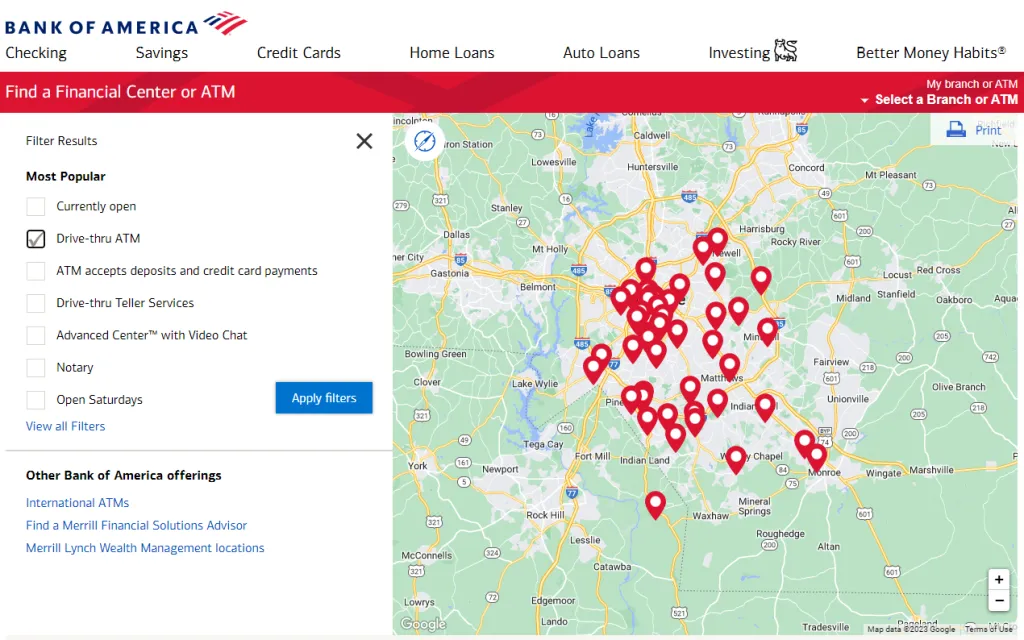Uncheck the Drive-thru ATM filter
1024x640 pixels.
click(35, 239)
